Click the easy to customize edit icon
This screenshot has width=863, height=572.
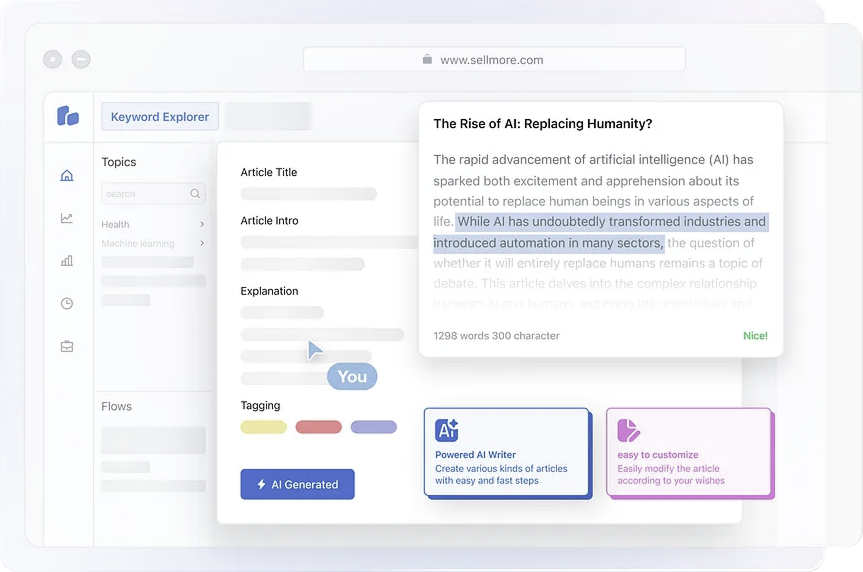pyautogui.click(x=628, y=430)
